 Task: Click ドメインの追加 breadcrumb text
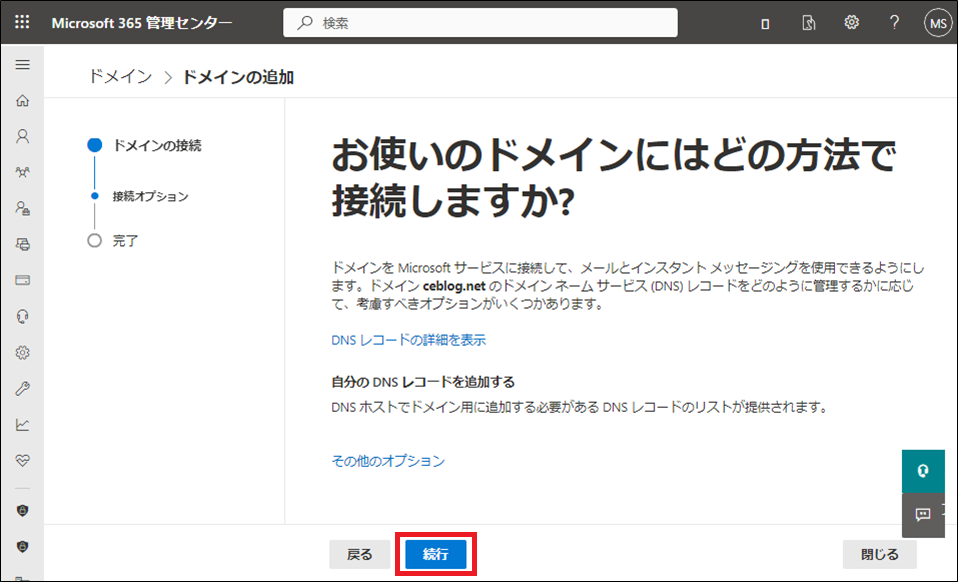[x=238, y=78]
